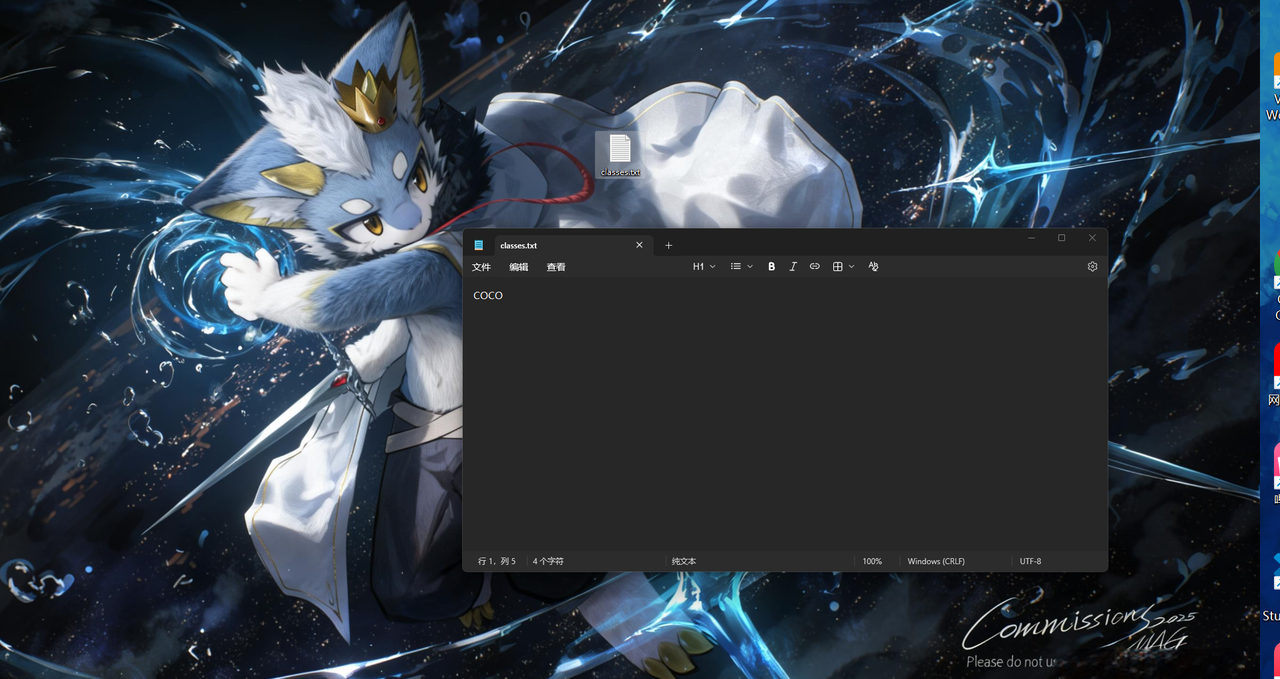Close the classes.txt tab

point(640,246)
